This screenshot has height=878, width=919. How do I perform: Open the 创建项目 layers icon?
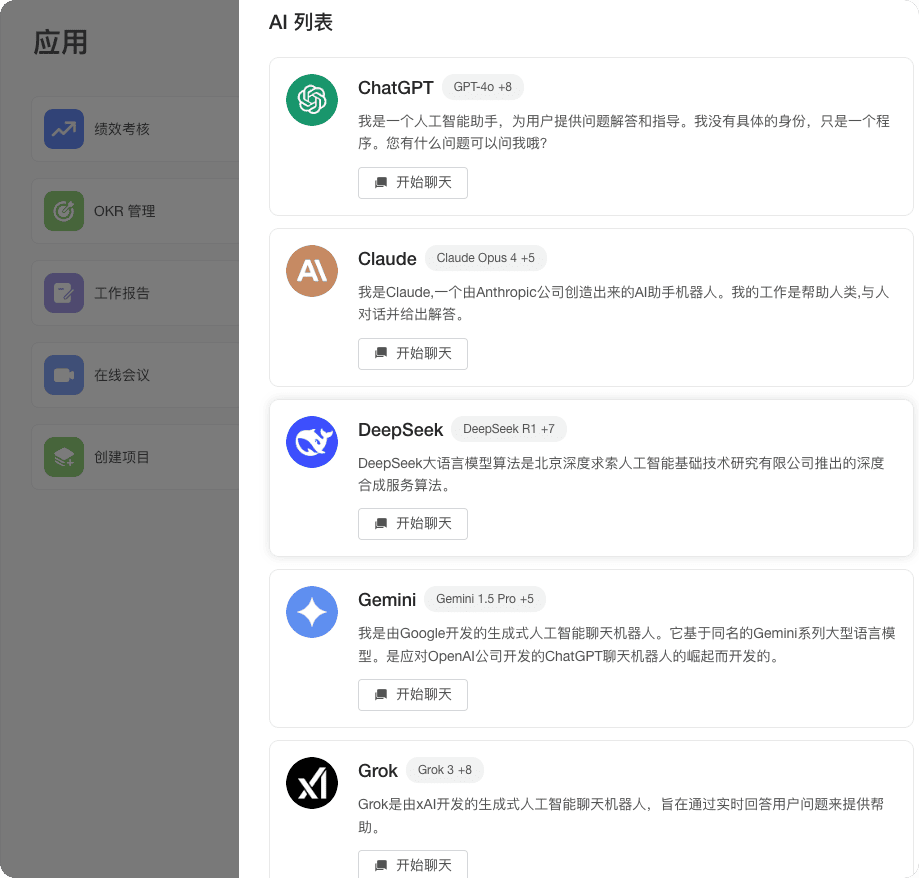click(64, 457)
